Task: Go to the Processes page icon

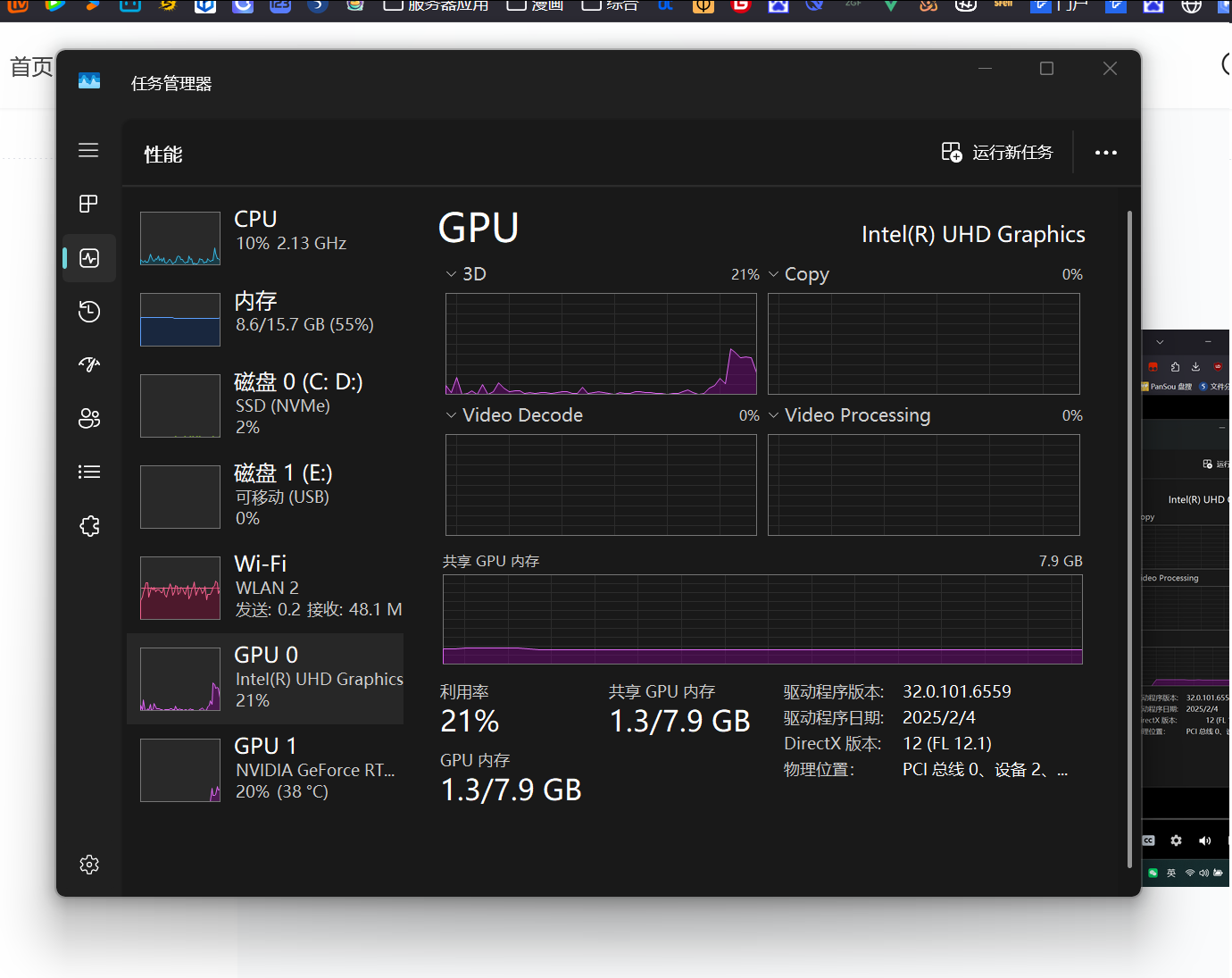Action: [88, 204]
